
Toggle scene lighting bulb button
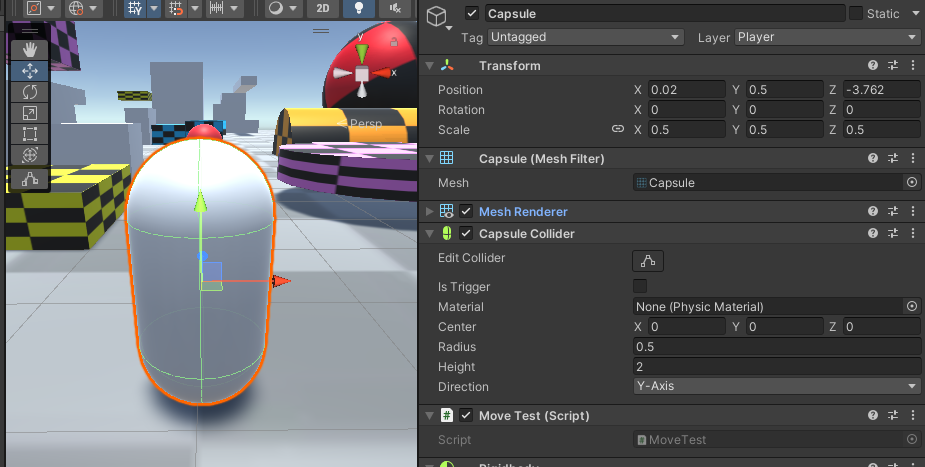(x=359, y=8)
